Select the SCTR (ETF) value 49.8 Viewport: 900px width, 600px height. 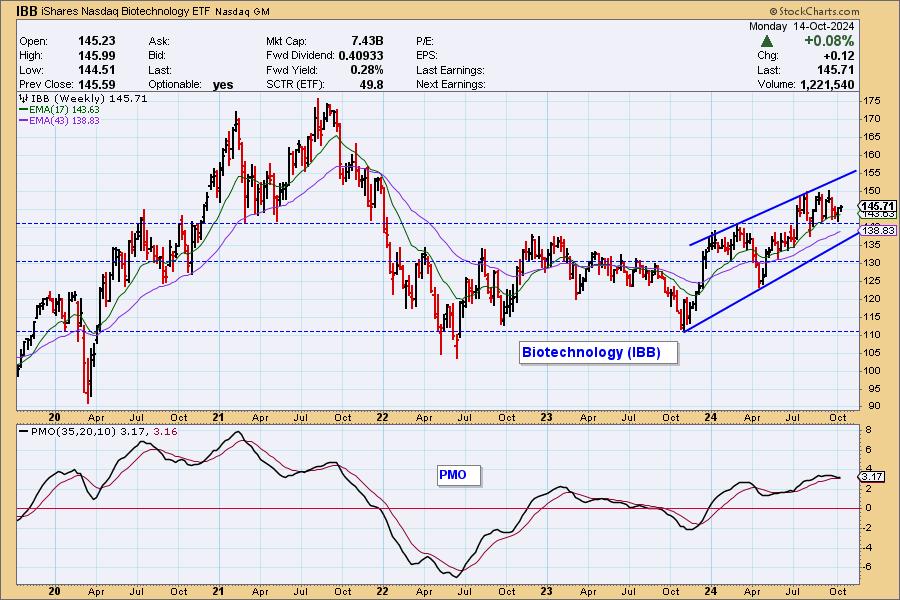click(372, 84)
